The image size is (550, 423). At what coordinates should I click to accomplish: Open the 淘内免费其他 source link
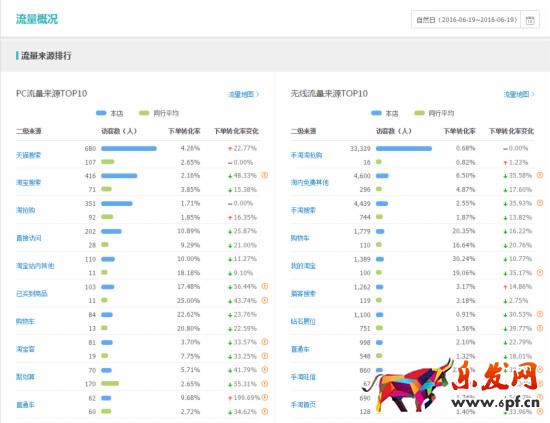point(310,182)
